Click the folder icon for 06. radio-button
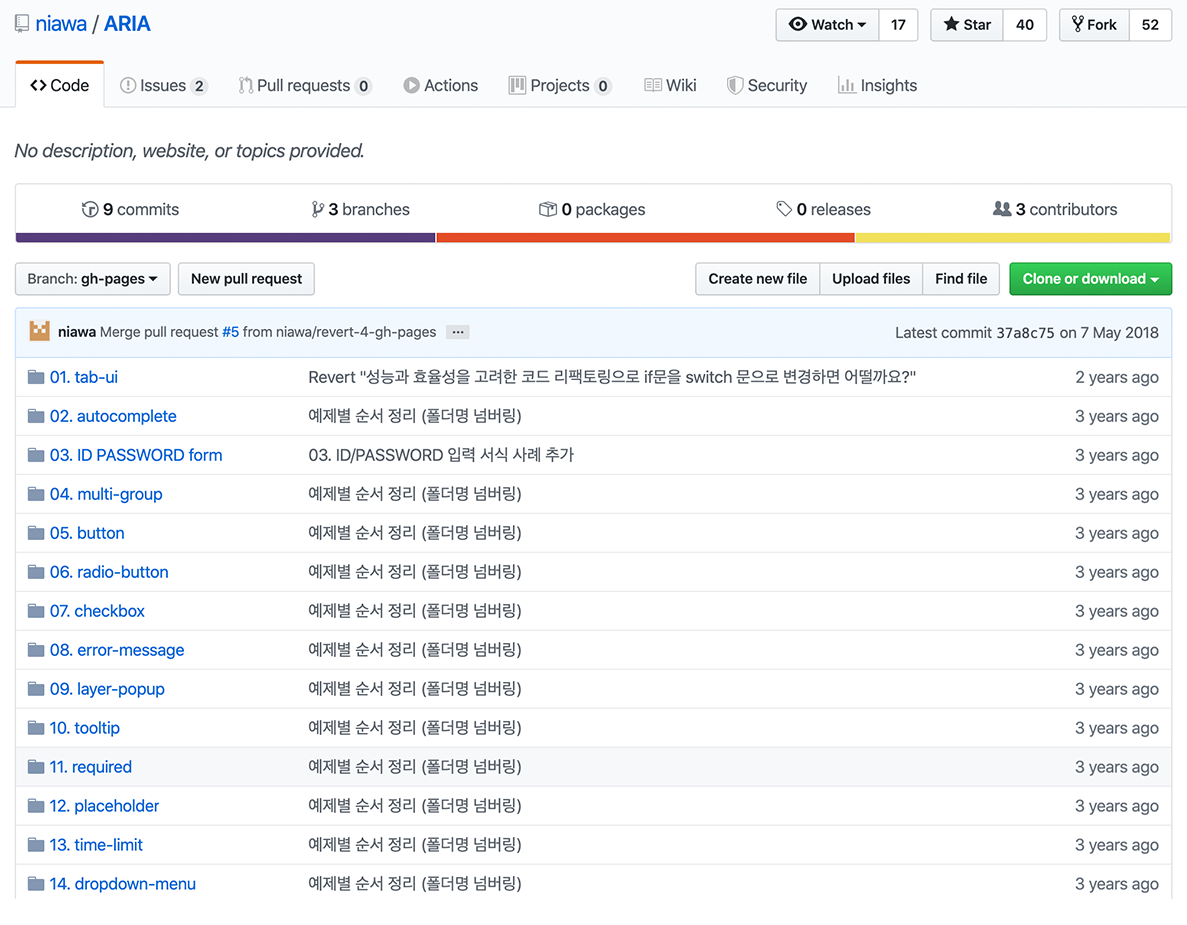 pyautogui.click(x=36, y=572)
